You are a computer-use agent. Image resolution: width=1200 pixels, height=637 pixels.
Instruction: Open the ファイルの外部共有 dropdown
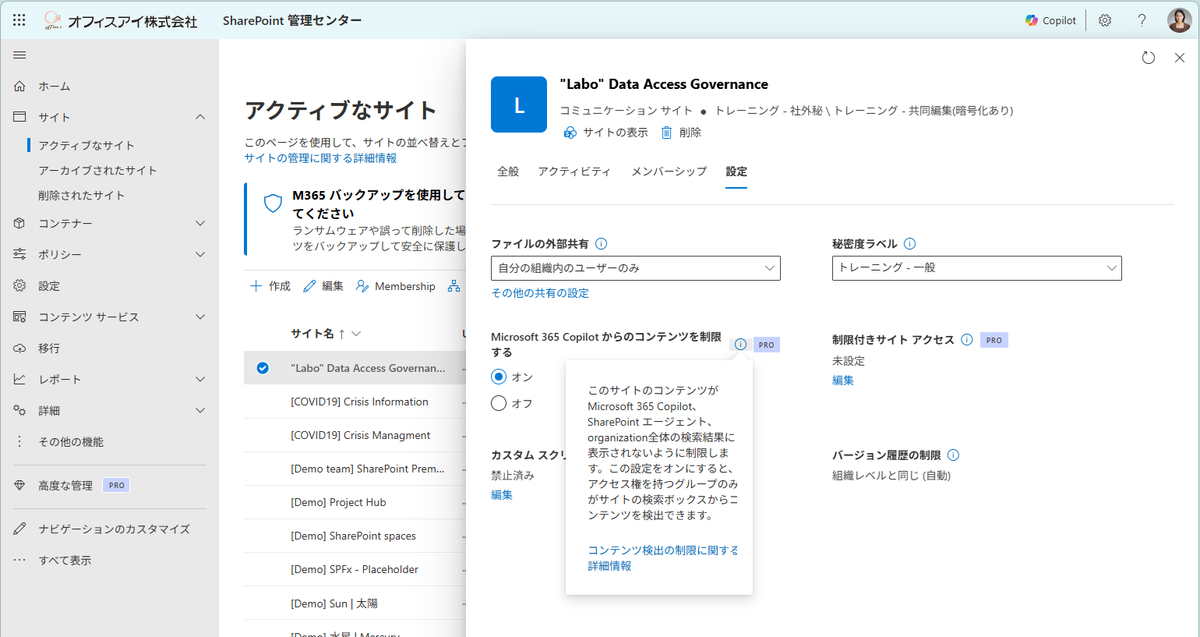tap(636, 268)
